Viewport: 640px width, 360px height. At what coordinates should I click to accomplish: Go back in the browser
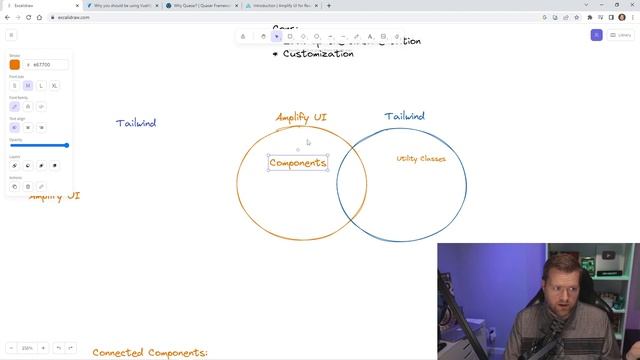(7, 18)
